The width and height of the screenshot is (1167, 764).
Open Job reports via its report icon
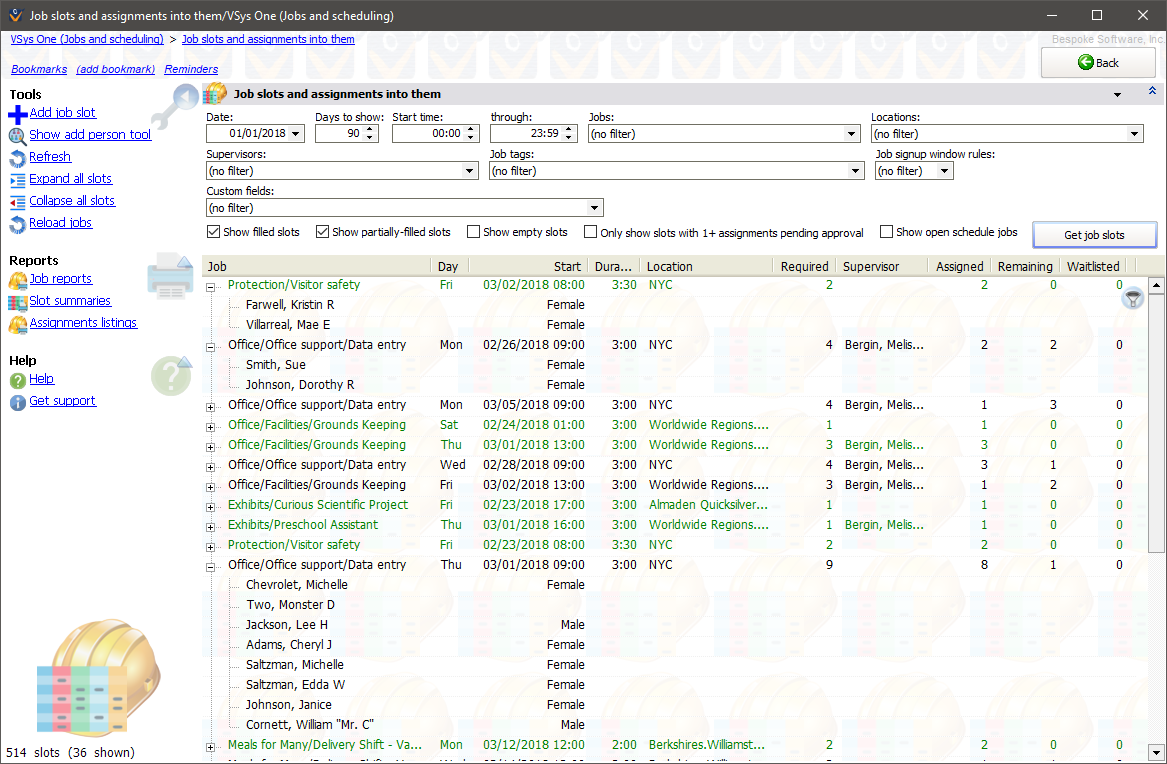(x=19, y=279)
